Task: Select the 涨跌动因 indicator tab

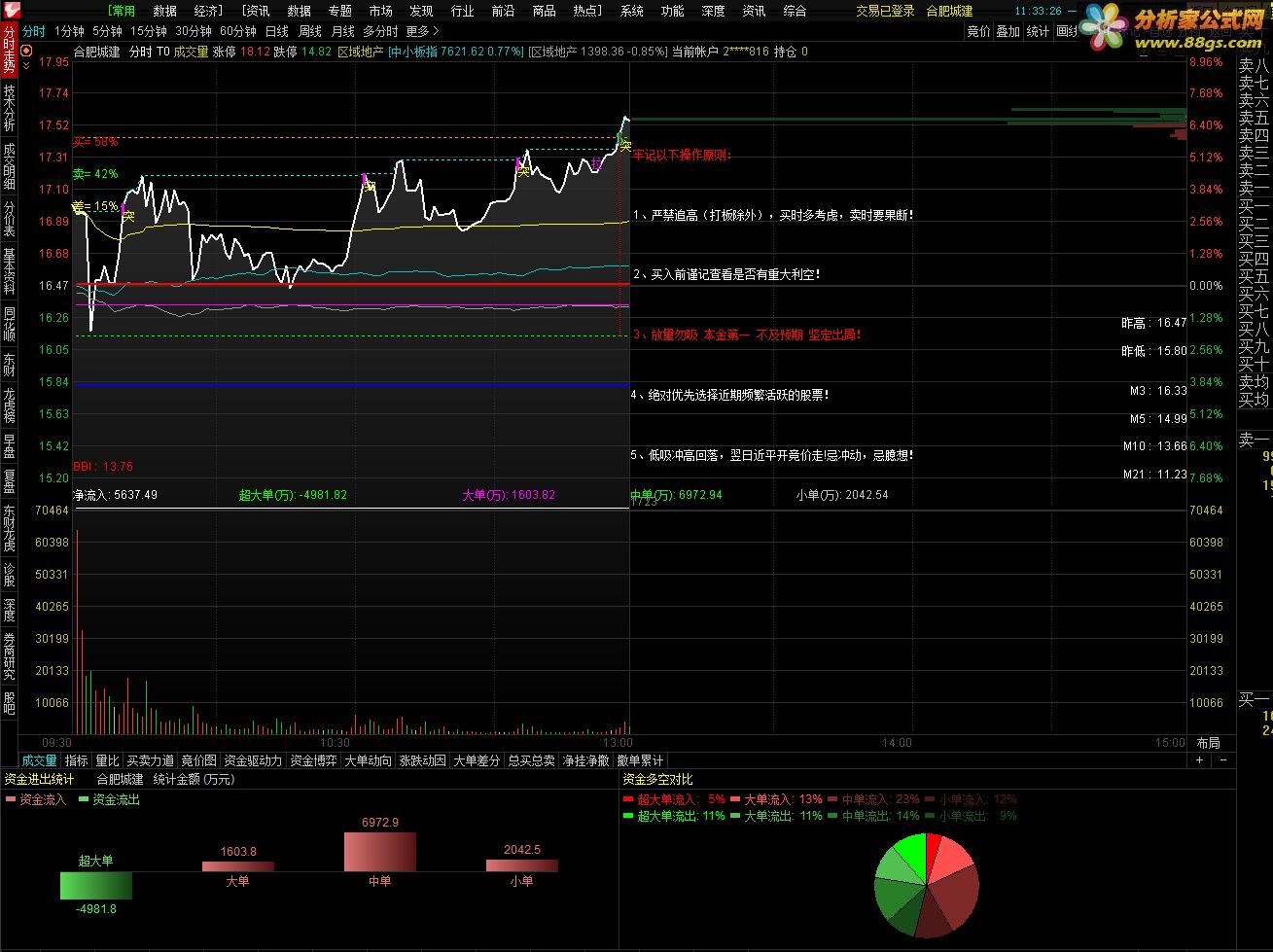Action: pos(423,760)
